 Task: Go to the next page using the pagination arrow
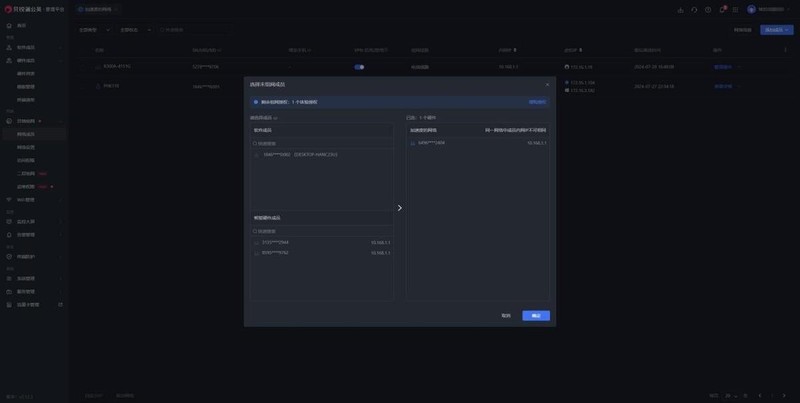tap(784, 395)
